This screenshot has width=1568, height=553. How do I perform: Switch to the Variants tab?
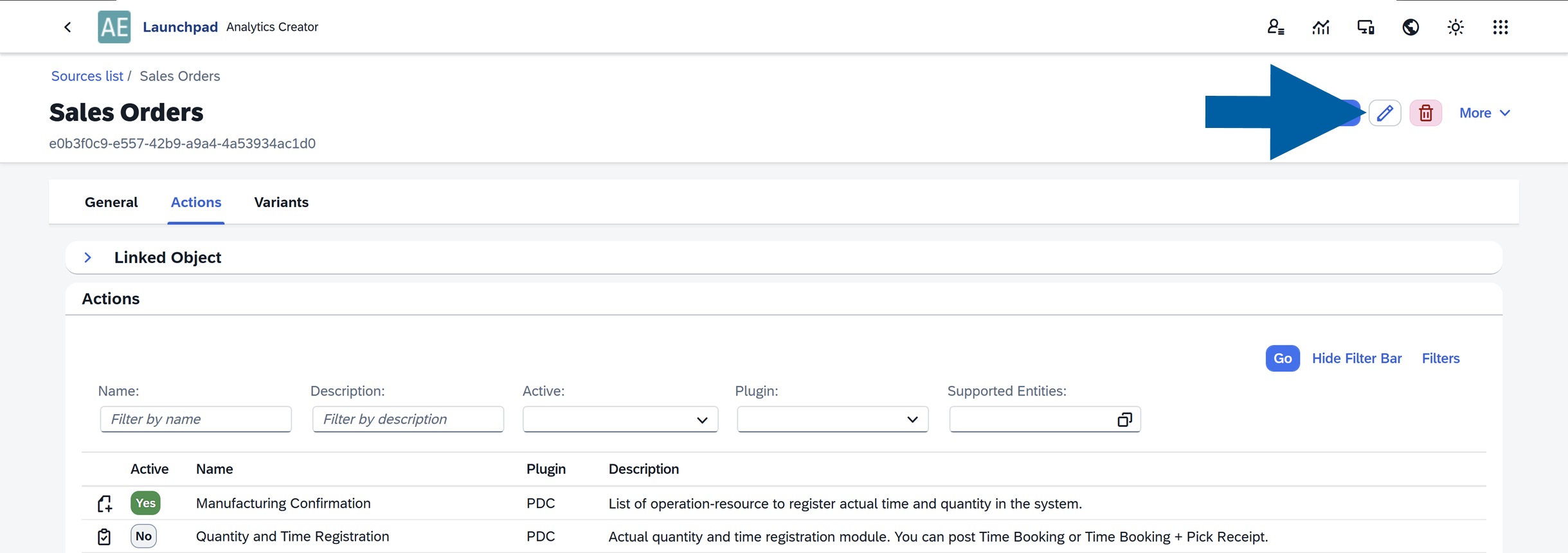point(281,203)
